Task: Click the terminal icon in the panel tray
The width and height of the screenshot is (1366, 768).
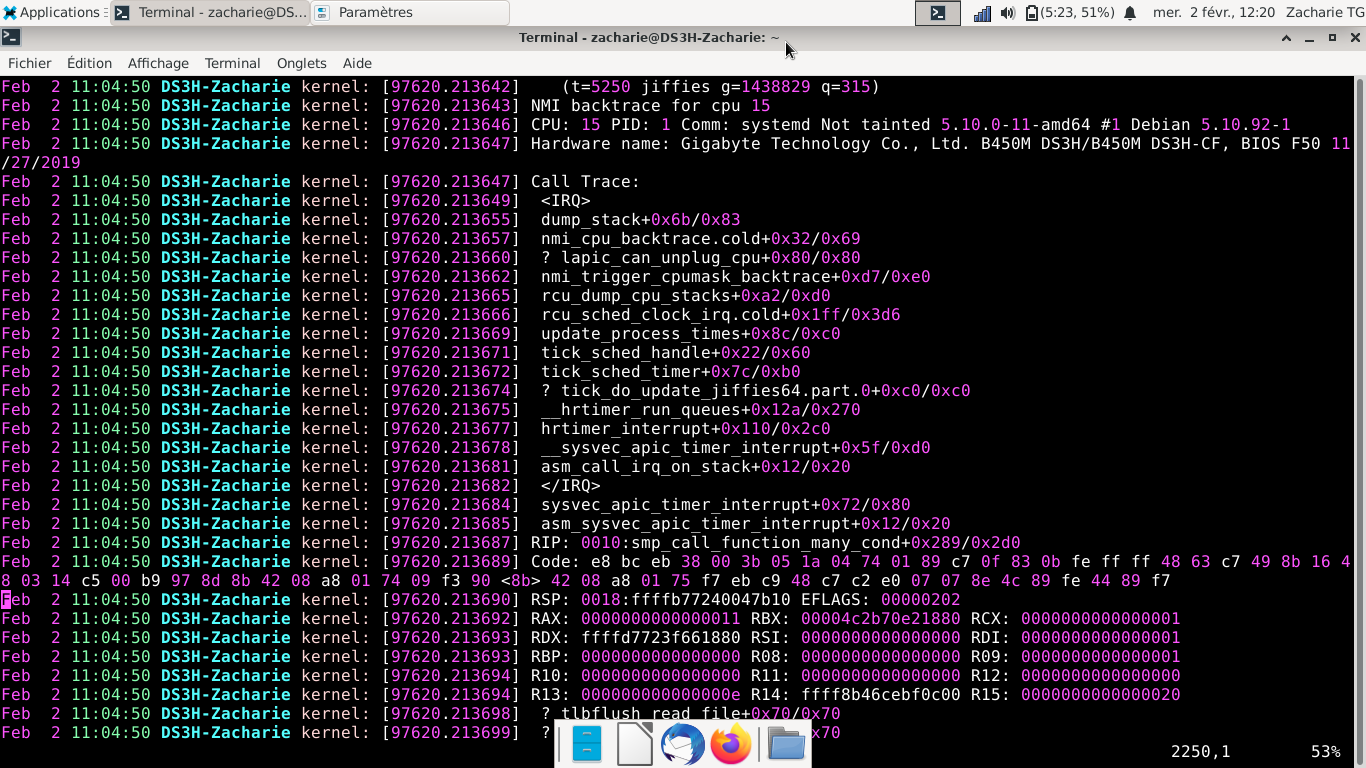Action: [x=938, y=13]
